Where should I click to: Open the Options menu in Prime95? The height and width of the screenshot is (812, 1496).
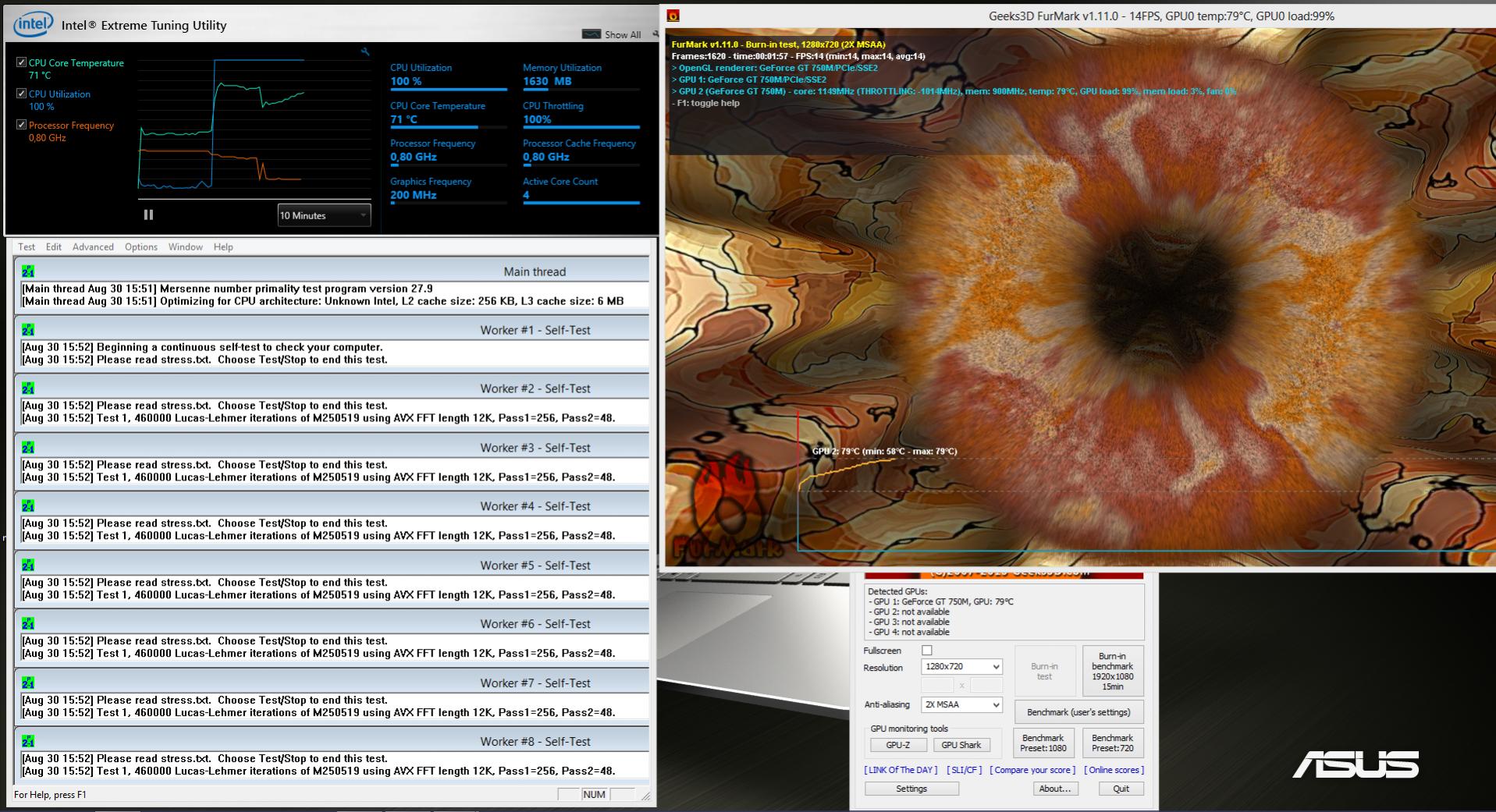pyautogui.click(x=141, y=246)
